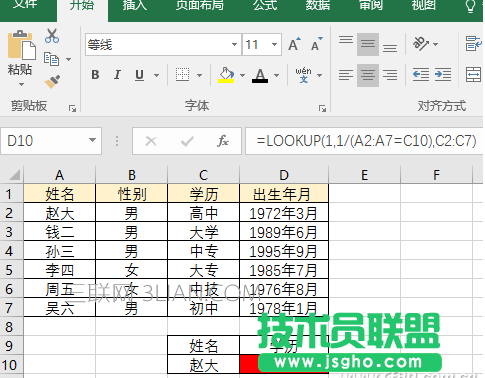Select the Format Painter brush
The image size is (485, 378).
coord(52,81)
